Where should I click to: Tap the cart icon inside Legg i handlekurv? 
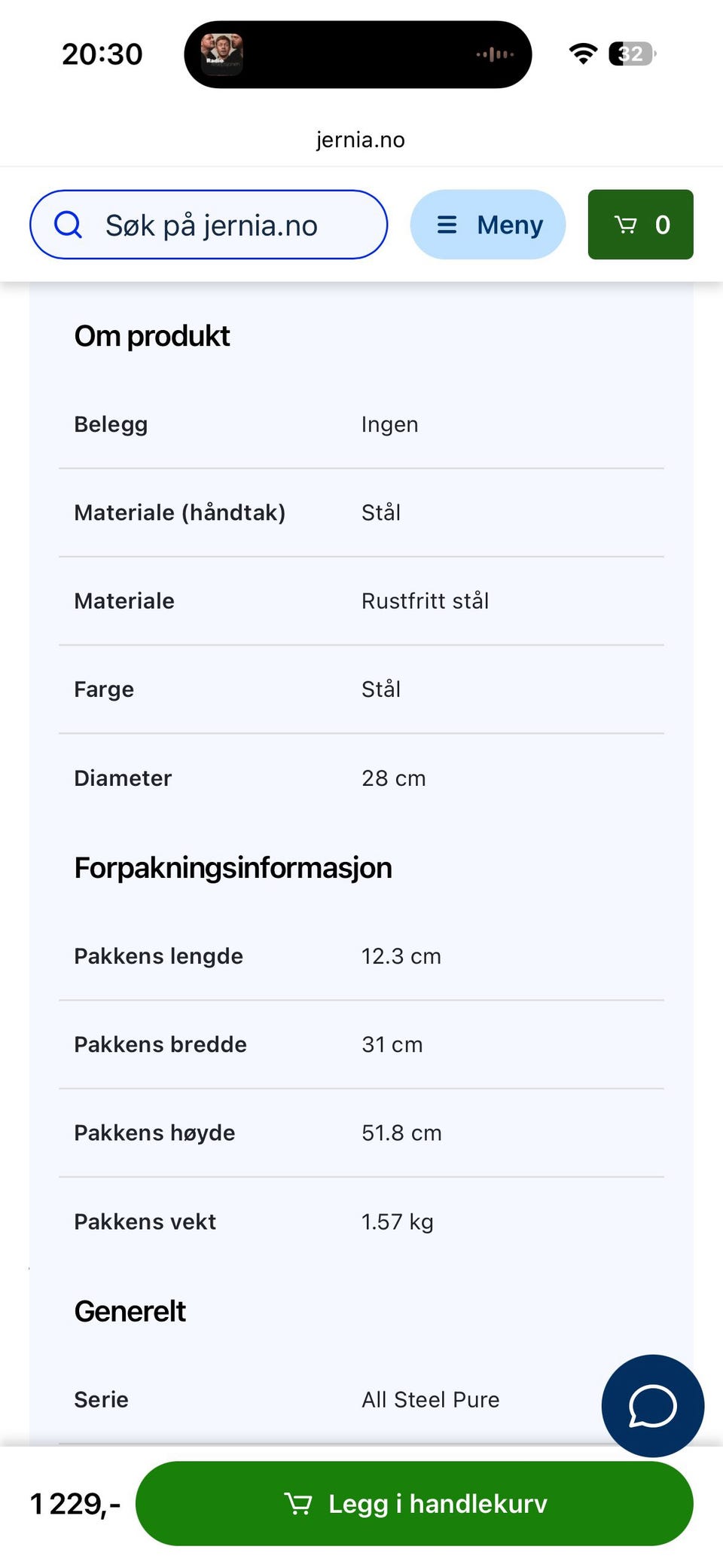point(298,1503)
